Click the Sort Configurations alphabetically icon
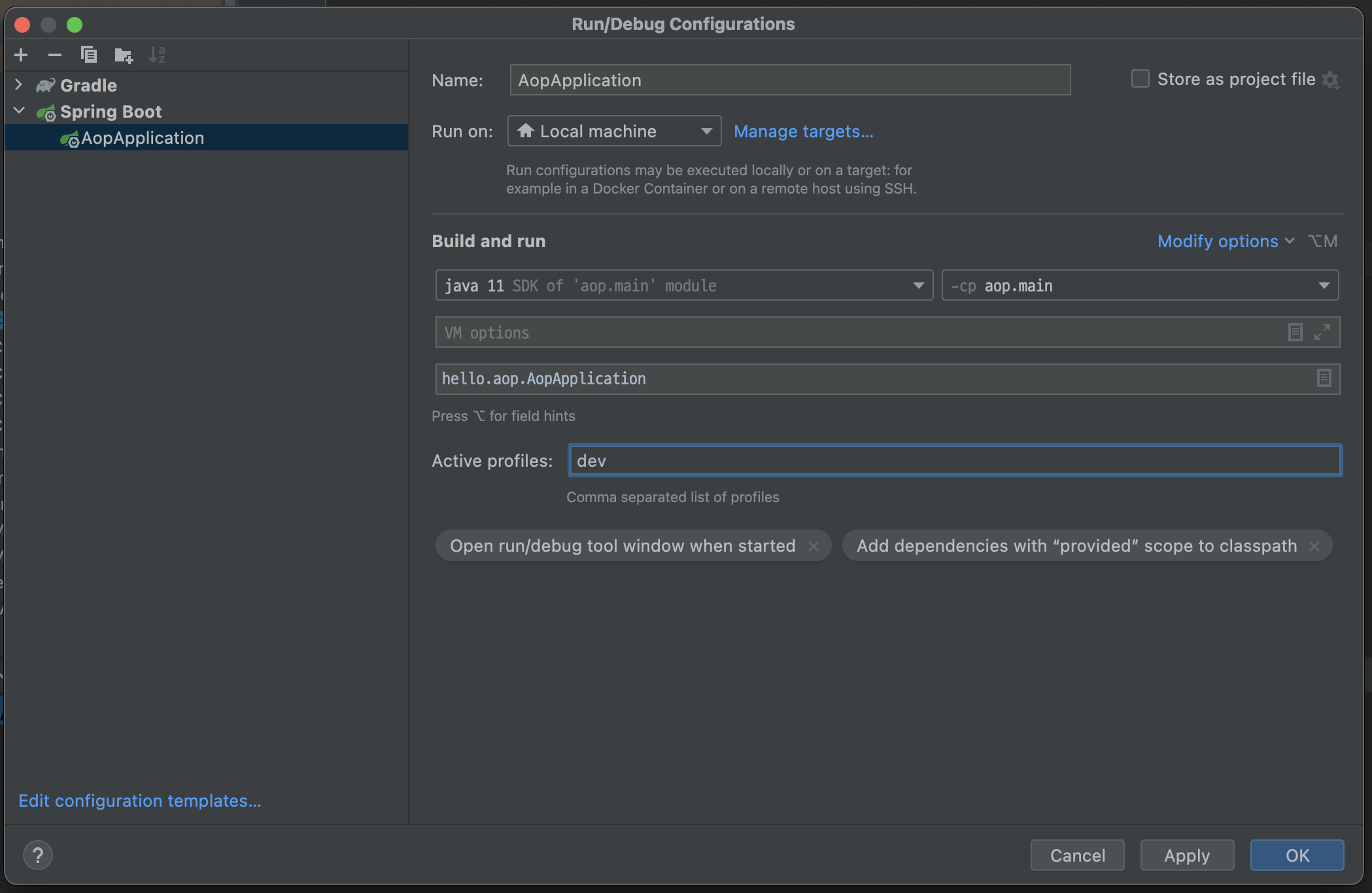 click(157, 55)
